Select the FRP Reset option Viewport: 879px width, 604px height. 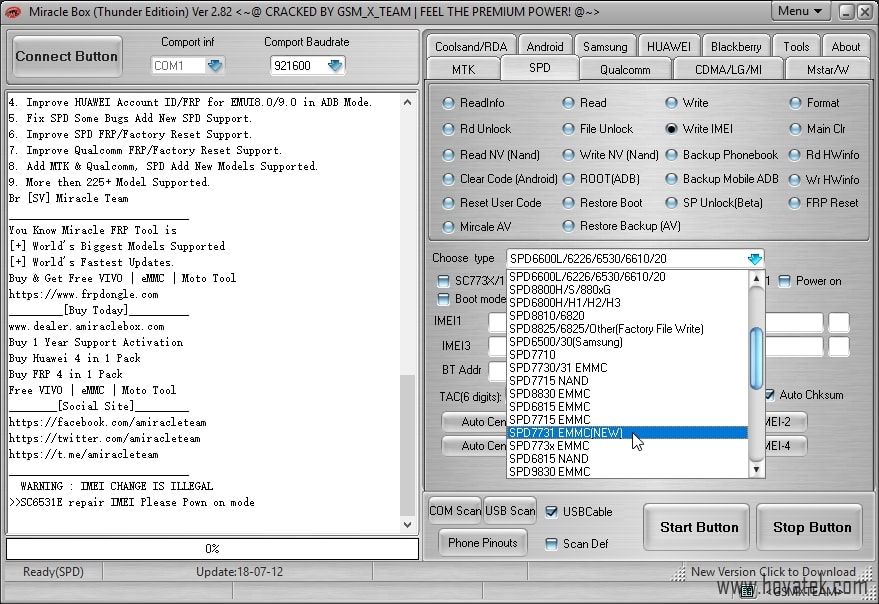point(823,202)
